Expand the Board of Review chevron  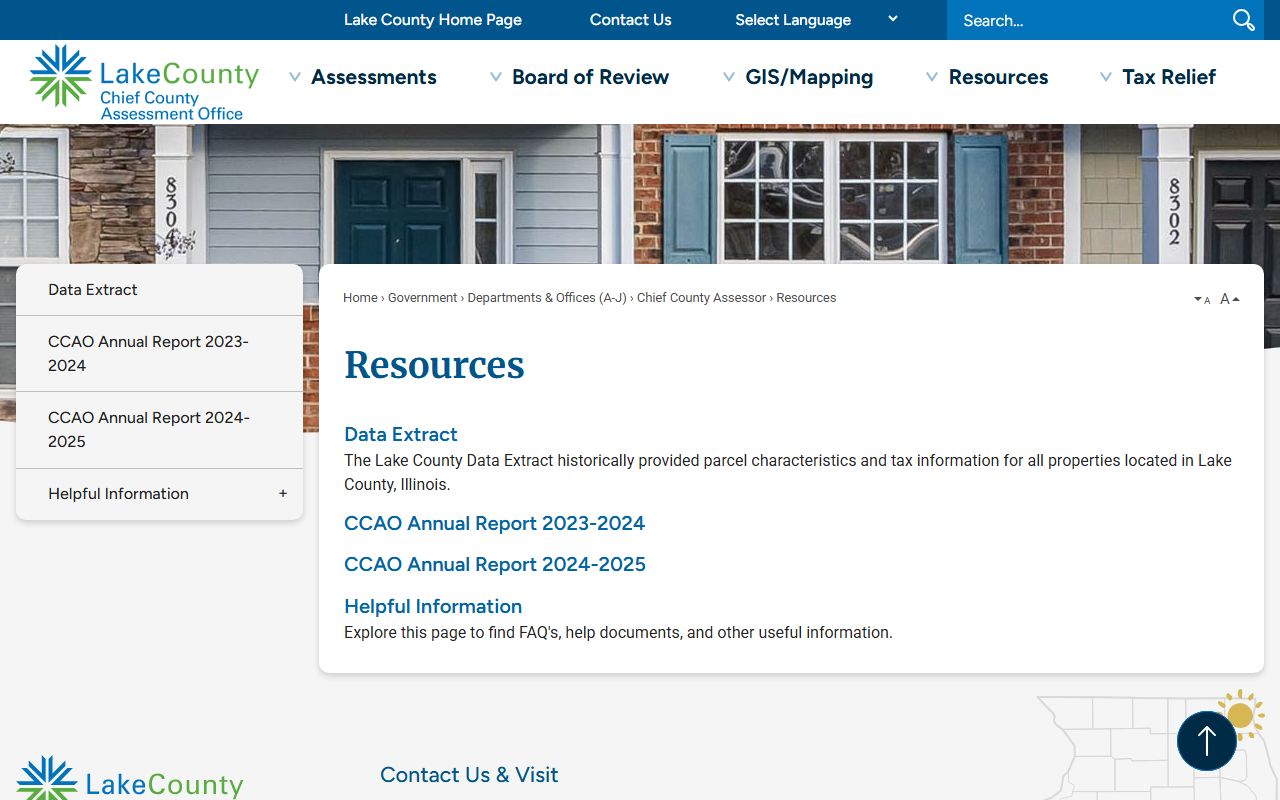(496, 77)
